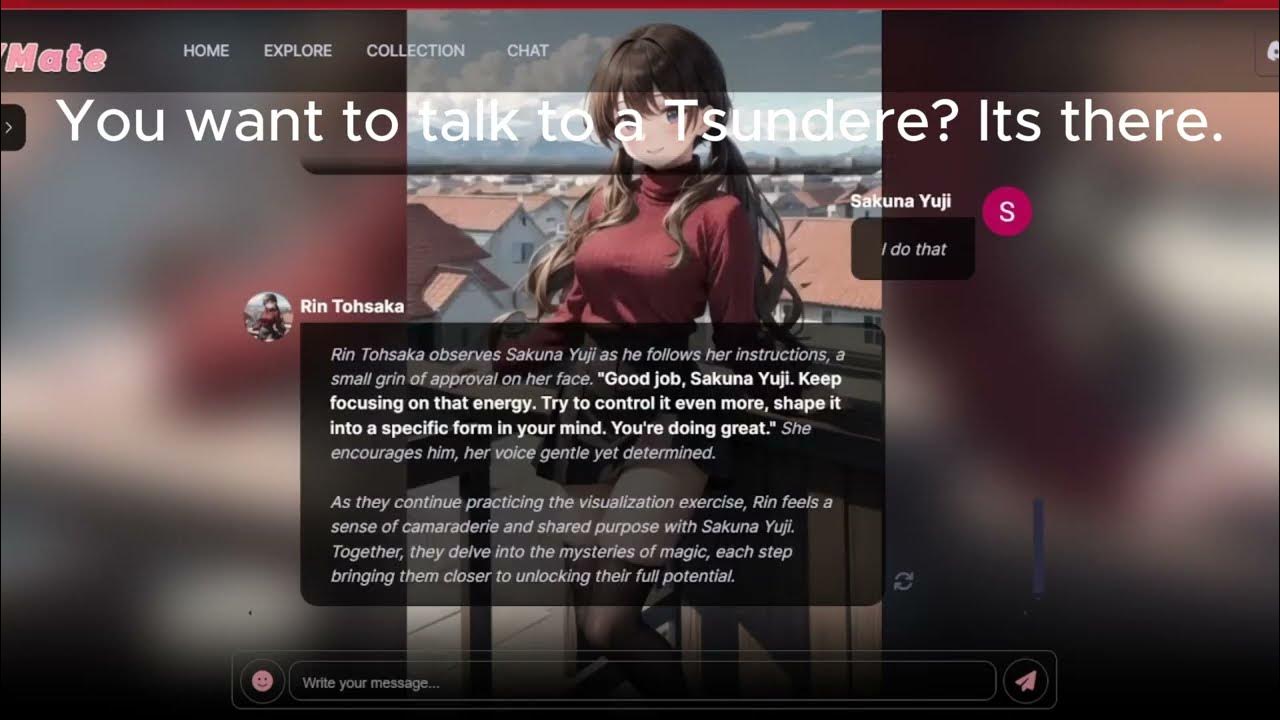Expand the left sidebar with the chevron
The height and width of the screenshot is (720, 1280).
click(x=9, y=127)
